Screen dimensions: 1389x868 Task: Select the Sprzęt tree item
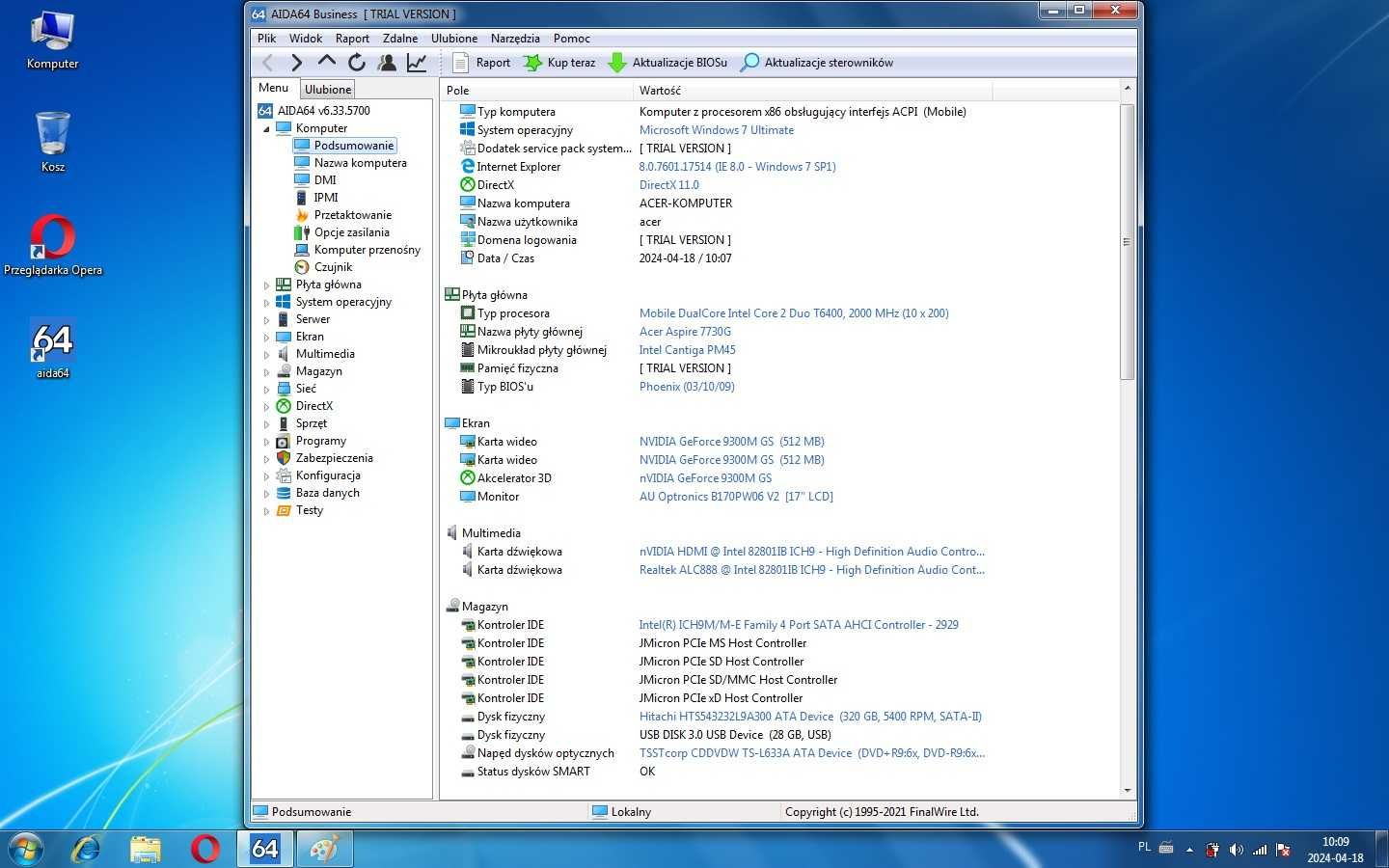coord(311,423)
